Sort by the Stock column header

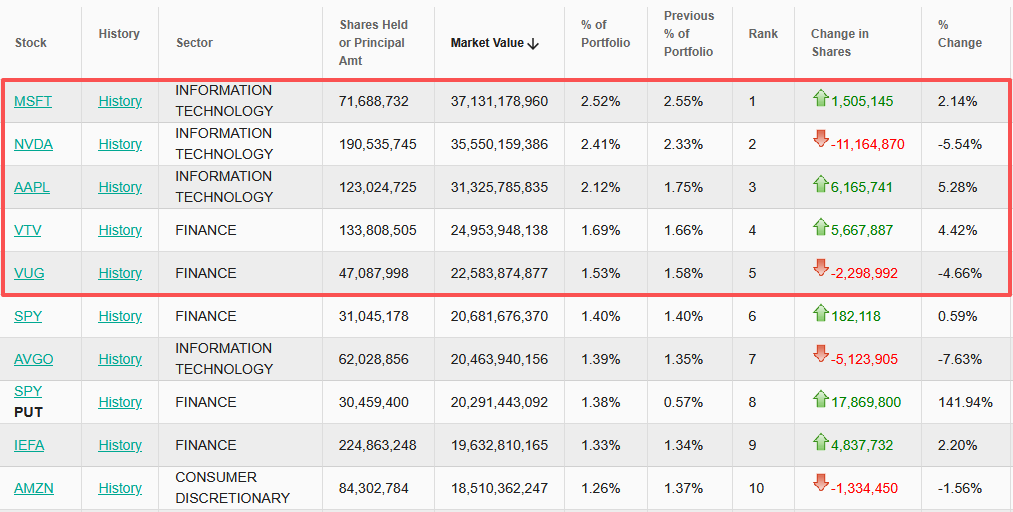(x=31, y=43)
